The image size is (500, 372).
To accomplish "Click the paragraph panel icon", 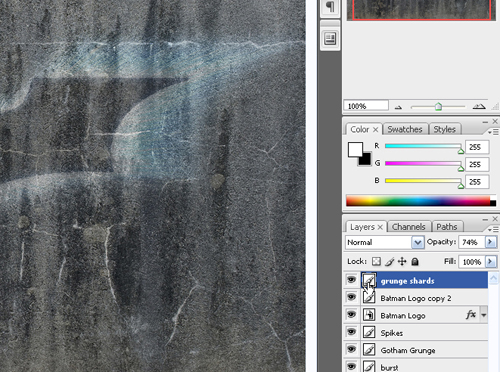I will [x=330, y=7].
